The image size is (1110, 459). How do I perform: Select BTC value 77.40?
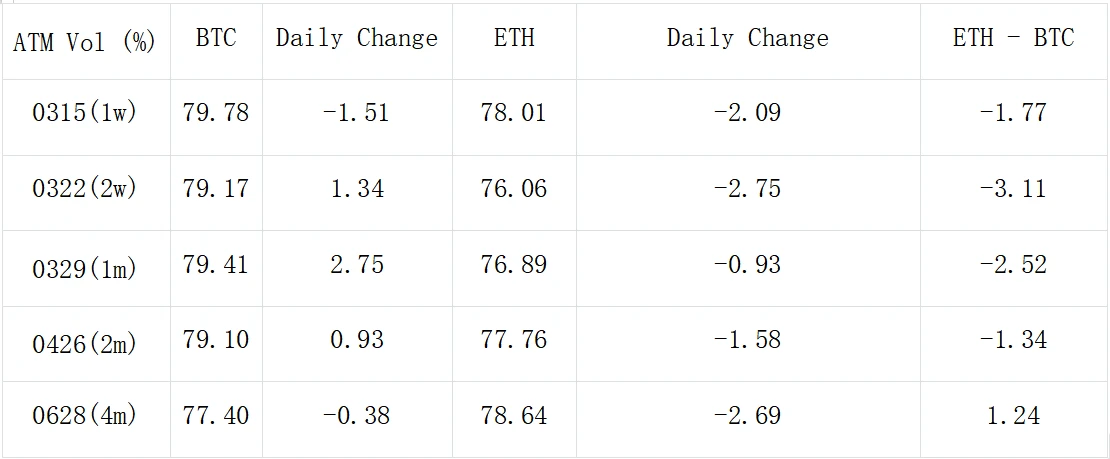point(216,415)
